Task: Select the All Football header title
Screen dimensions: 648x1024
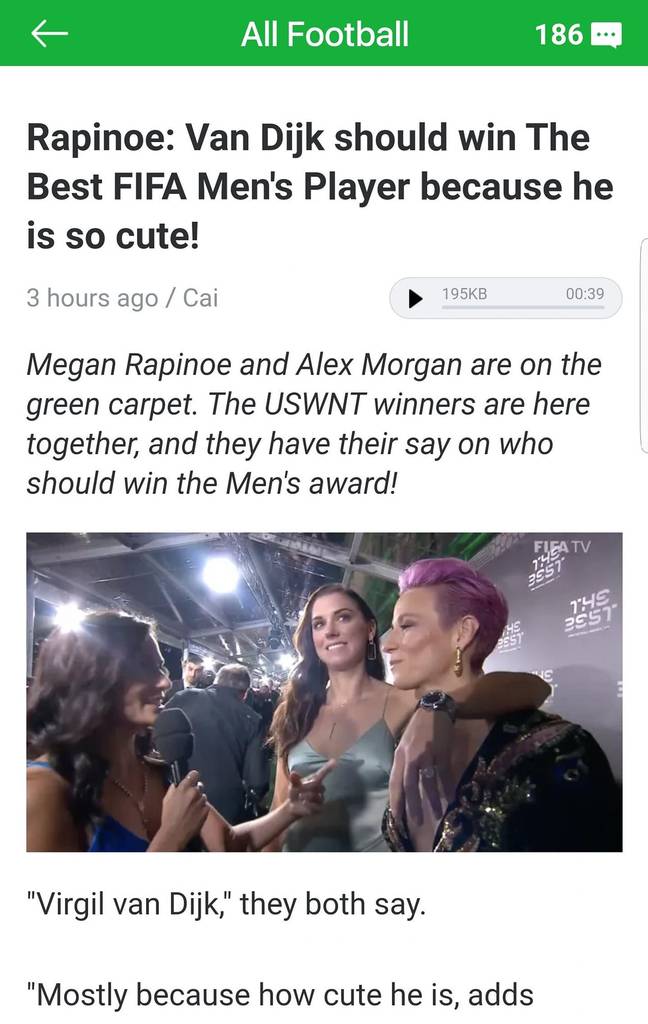Action: pos(325,34)
